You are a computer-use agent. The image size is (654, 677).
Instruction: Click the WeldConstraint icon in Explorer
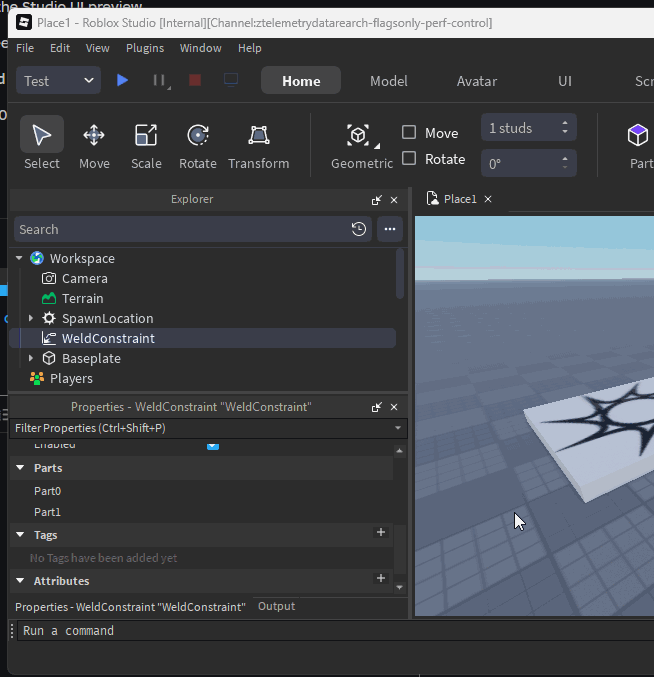(49, 338)
